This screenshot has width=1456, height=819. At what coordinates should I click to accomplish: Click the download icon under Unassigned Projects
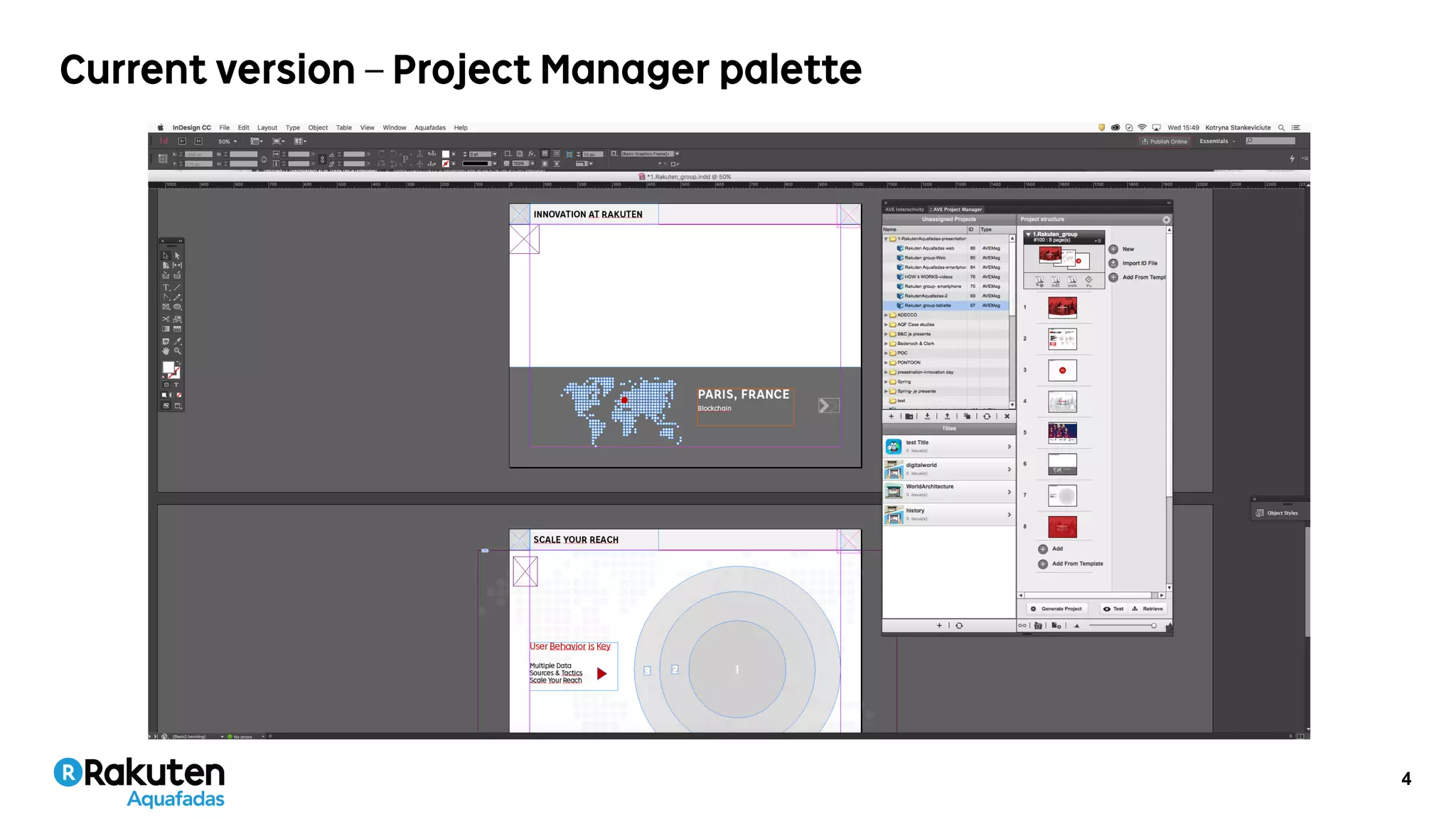click(927, 417)
